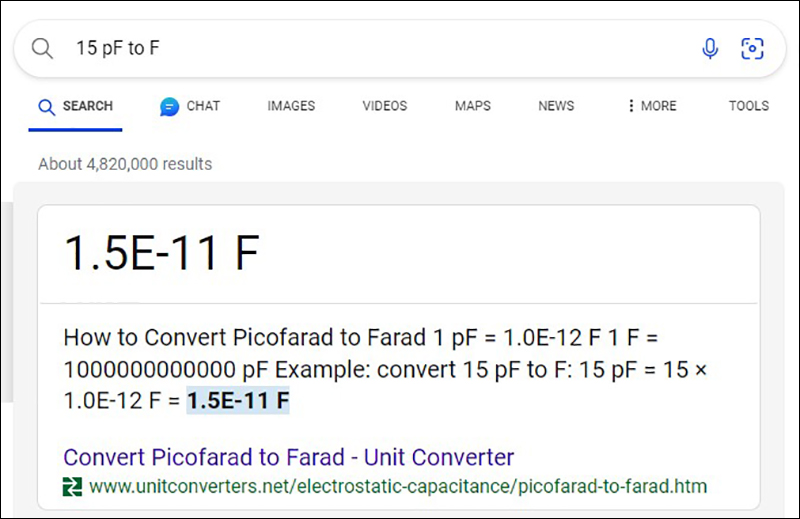Focus the search field containing '15 pF to F'
Image resolution: width=800 pixels, height=519 pixels.
(380, 48)
